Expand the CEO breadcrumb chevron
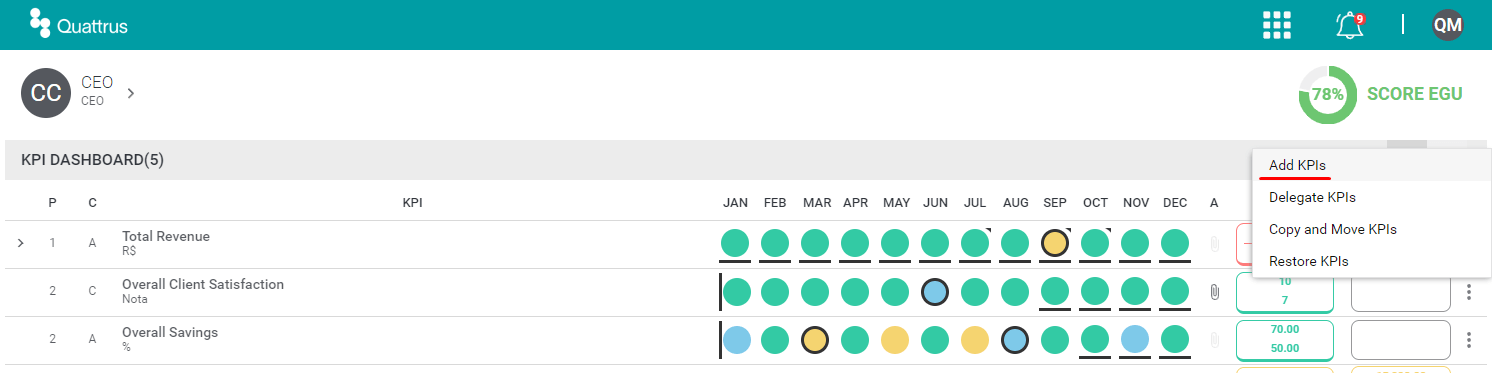The width and height of the screenshot is (1492, 373). [x=131, y=93]
